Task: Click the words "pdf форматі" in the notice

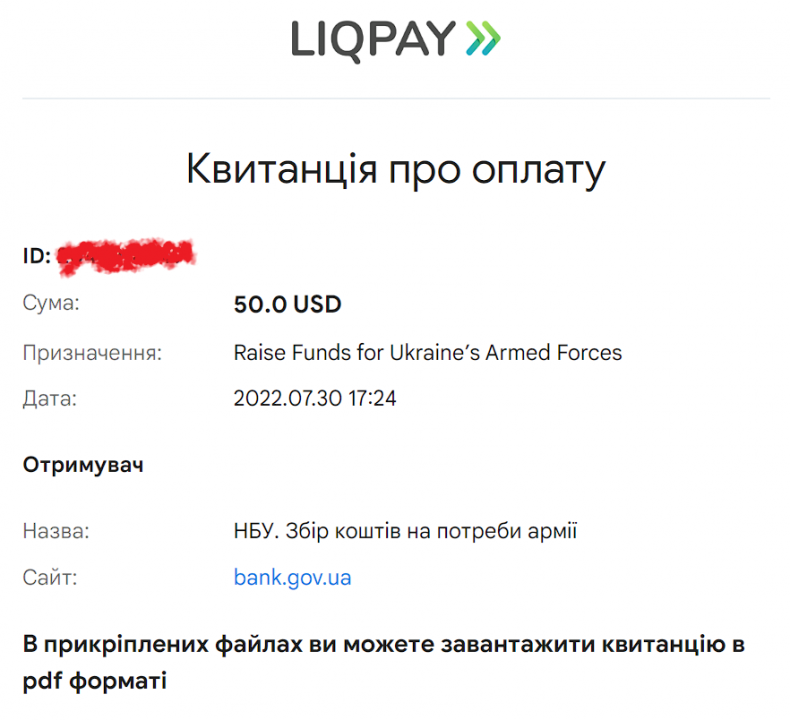Action: click(x=94, y=682)
